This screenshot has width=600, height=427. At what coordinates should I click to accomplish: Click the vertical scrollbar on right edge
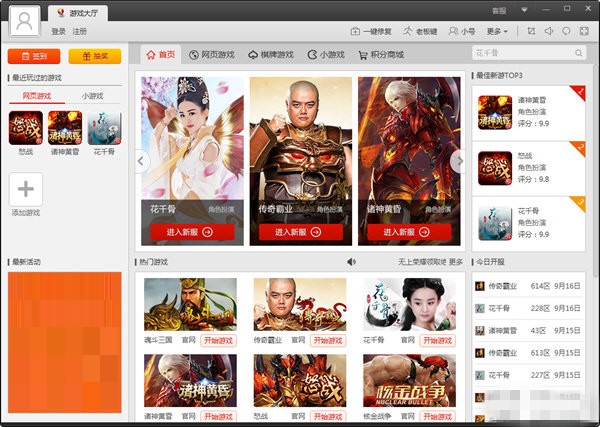[596, 172]
